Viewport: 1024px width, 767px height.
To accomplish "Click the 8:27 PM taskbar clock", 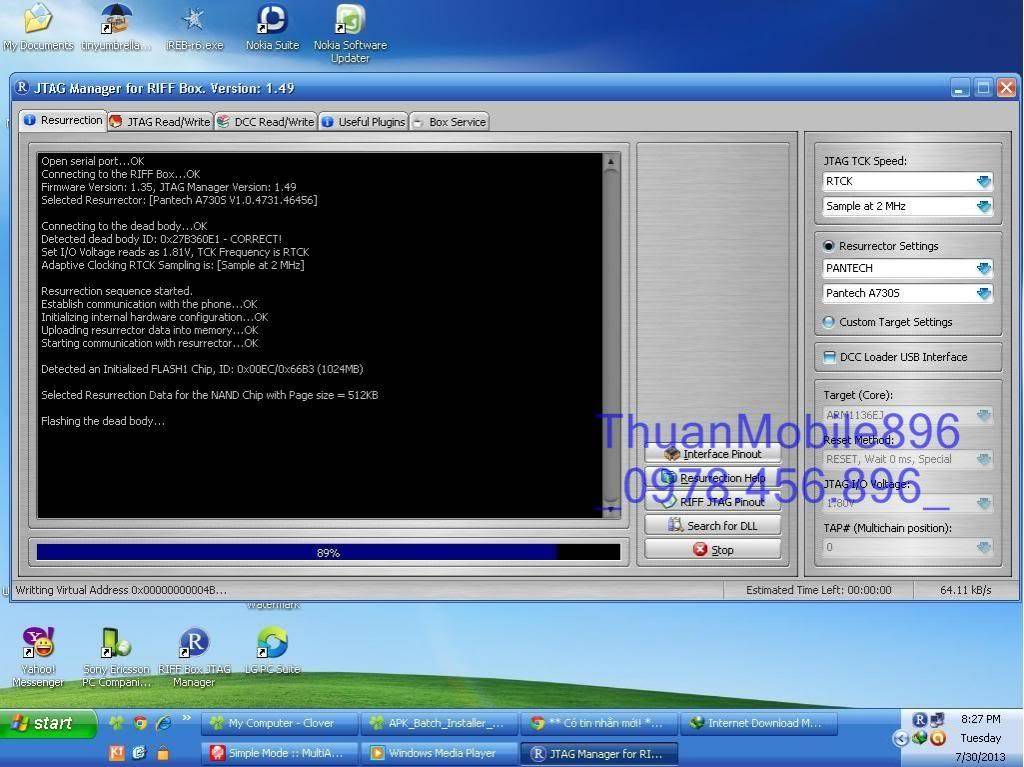I will (x=980, y=719).
